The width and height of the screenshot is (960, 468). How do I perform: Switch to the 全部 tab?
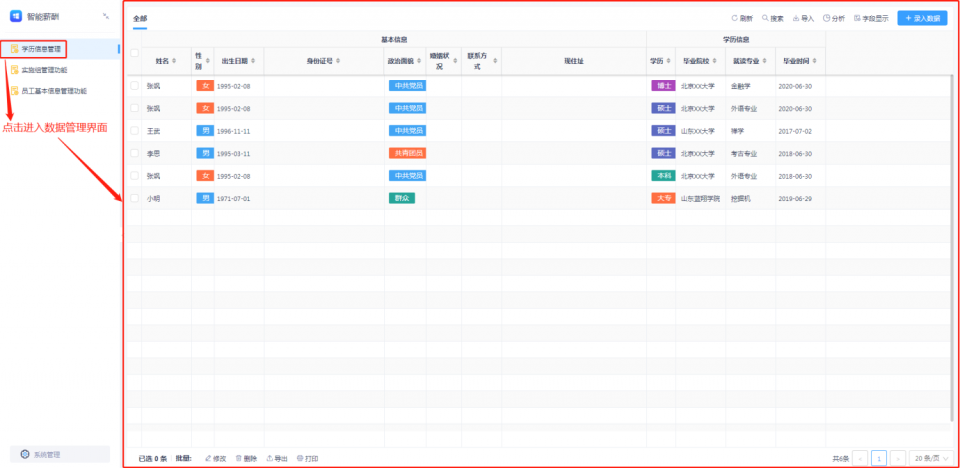(x=140, y=18)
